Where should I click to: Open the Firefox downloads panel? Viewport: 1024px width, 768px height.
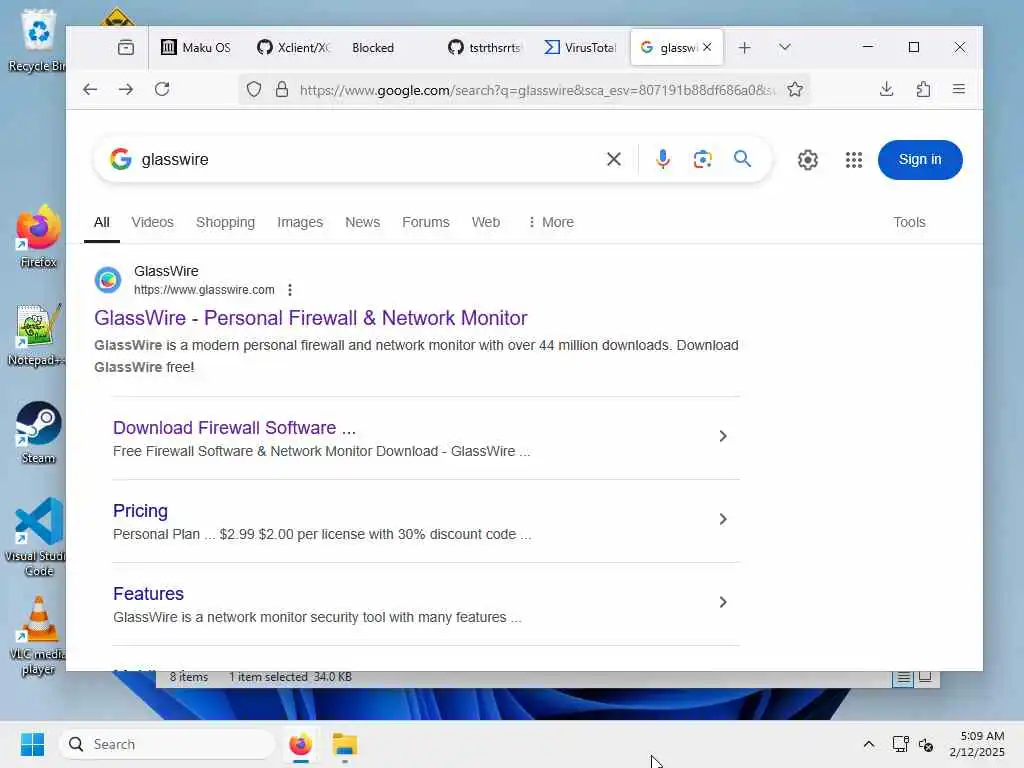point(886,89)
